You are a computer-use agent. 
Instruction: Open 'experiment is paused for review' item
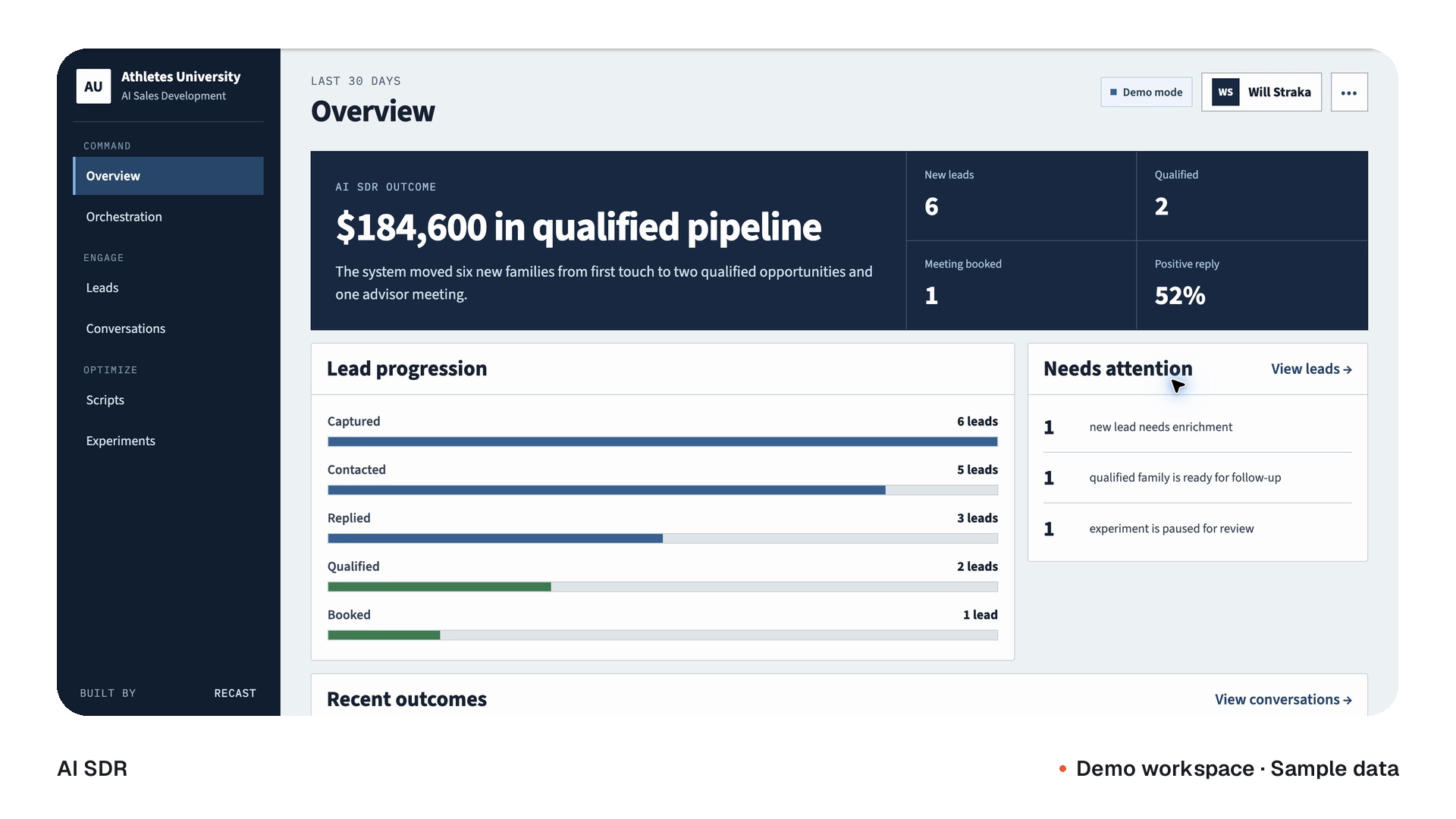[x=1197, y=529]
